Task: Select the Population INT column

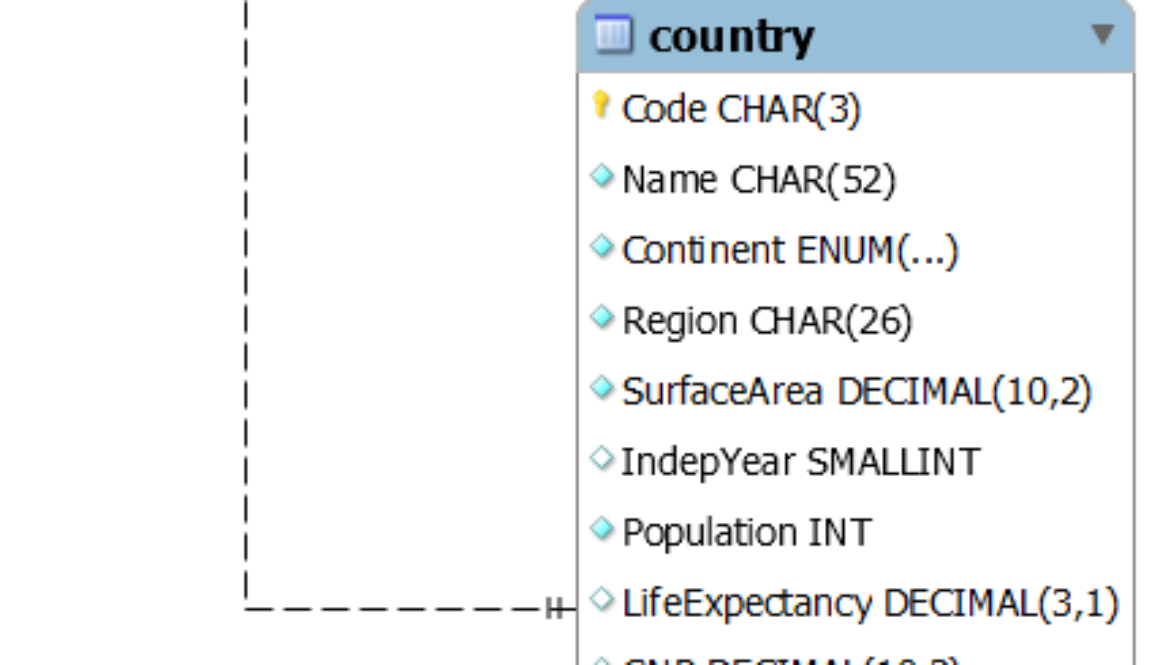Action: click(746, 532)
